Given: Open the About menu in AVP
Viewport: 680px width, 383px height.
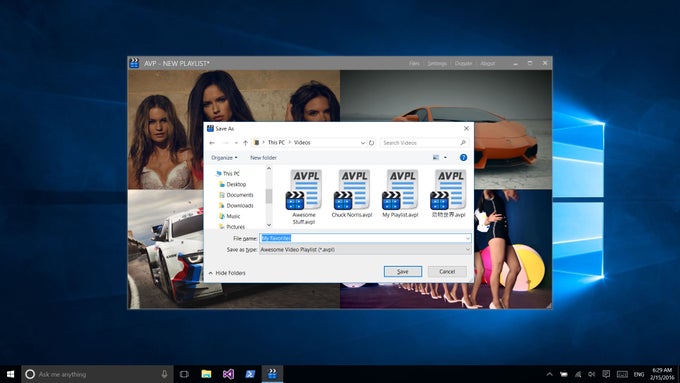Looking at the screenshot, I should [x=487, y=63].
